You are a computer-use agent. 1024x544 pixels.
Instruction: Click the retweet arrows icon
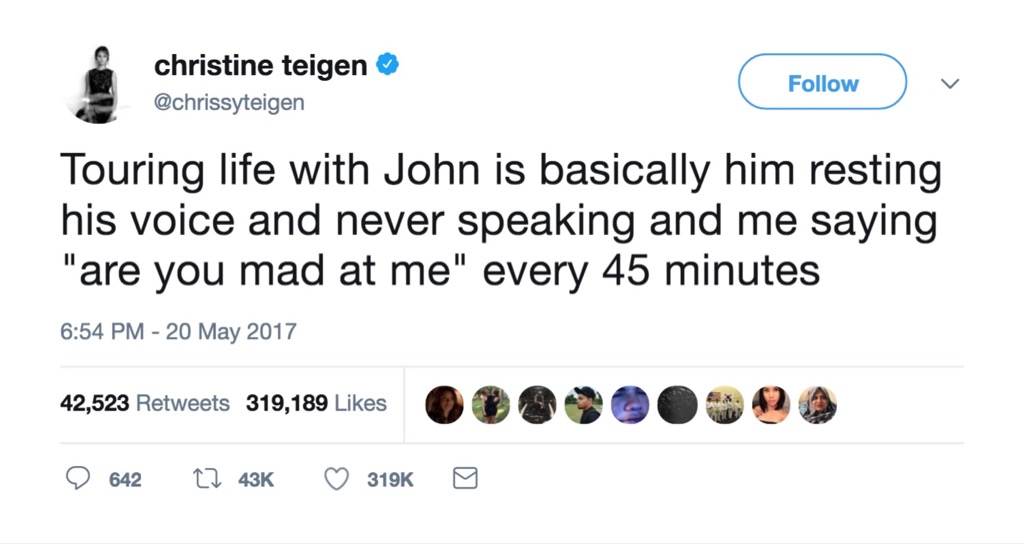tap(209, 480)
